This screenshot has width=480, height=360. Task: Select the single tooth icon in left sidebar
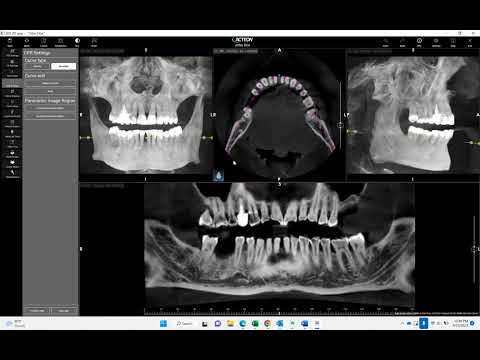(12, 134)
